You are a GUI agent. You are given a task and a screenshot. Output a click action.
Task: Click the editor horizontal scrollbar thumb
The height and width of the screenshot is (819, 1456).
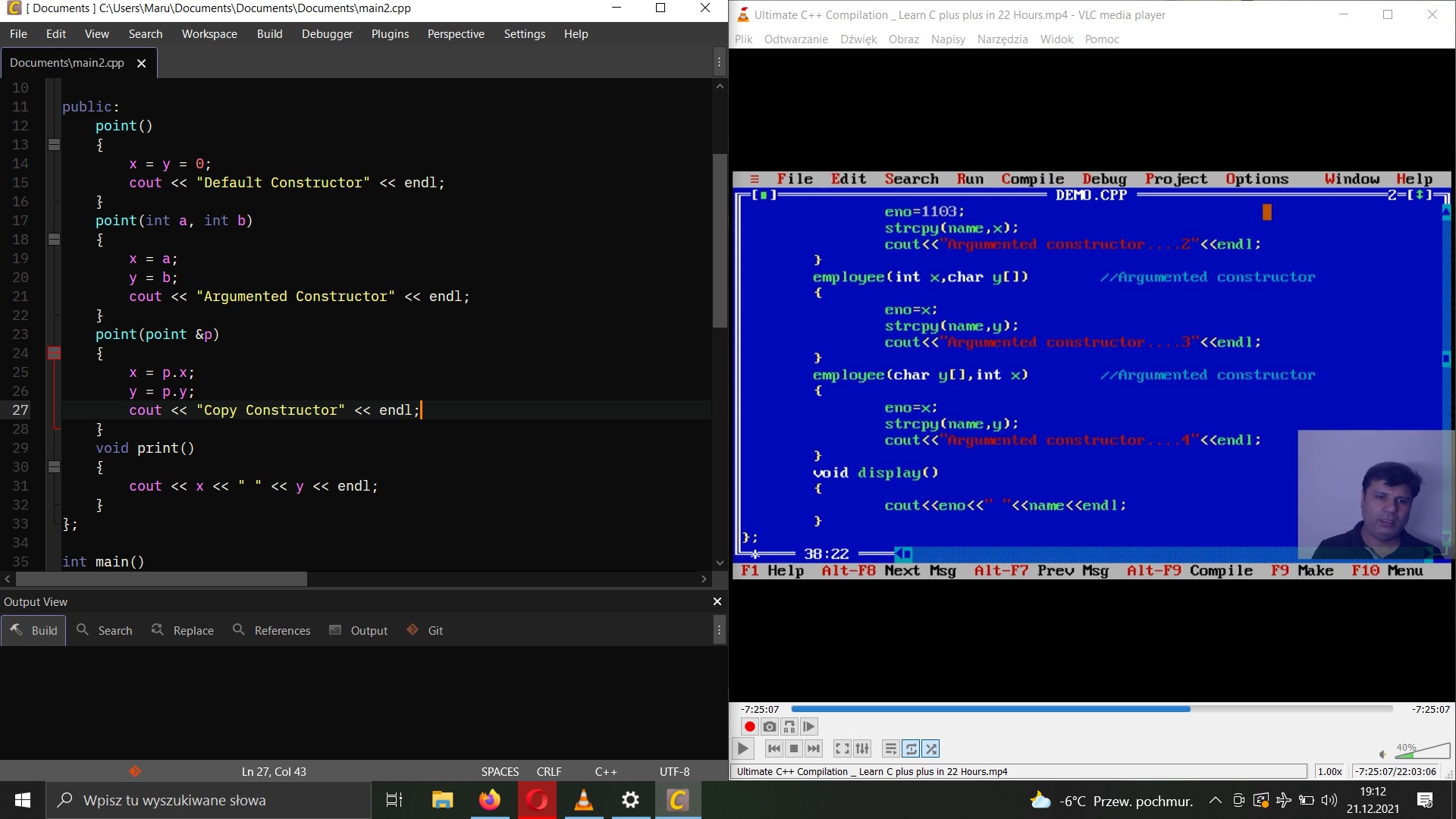tap(162, 579)
